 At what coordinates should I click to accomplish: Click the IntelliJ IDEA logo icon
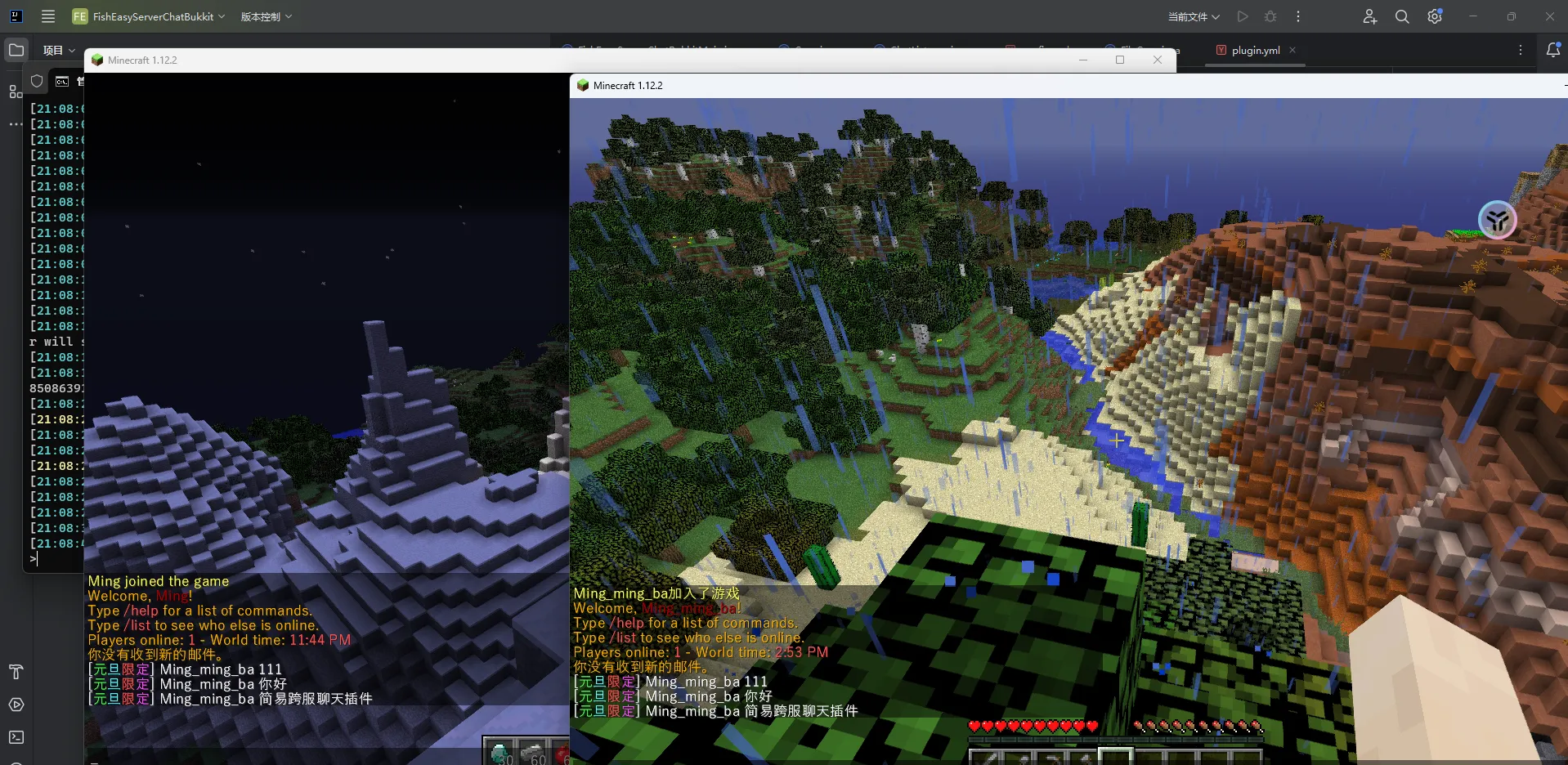click(x=16, y=16)
